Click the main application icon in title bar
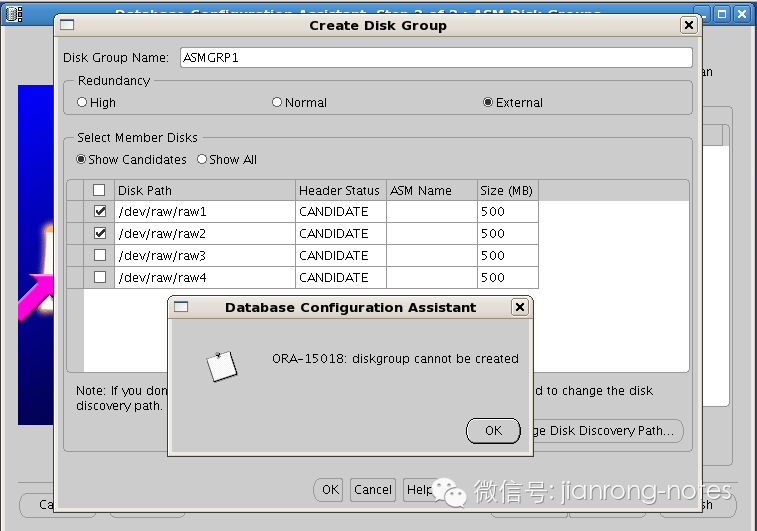 [x=14, y=14]
